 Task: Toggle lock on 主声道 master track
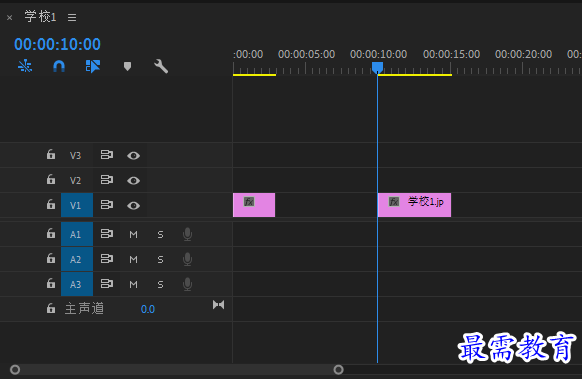(51, 308)
